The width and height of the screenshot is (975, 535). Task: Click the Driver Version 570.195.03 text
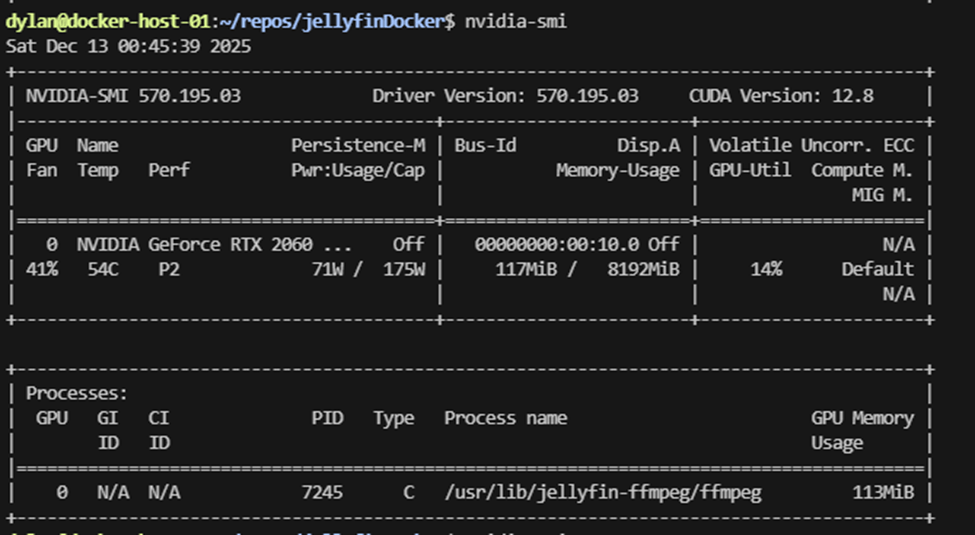505,96
